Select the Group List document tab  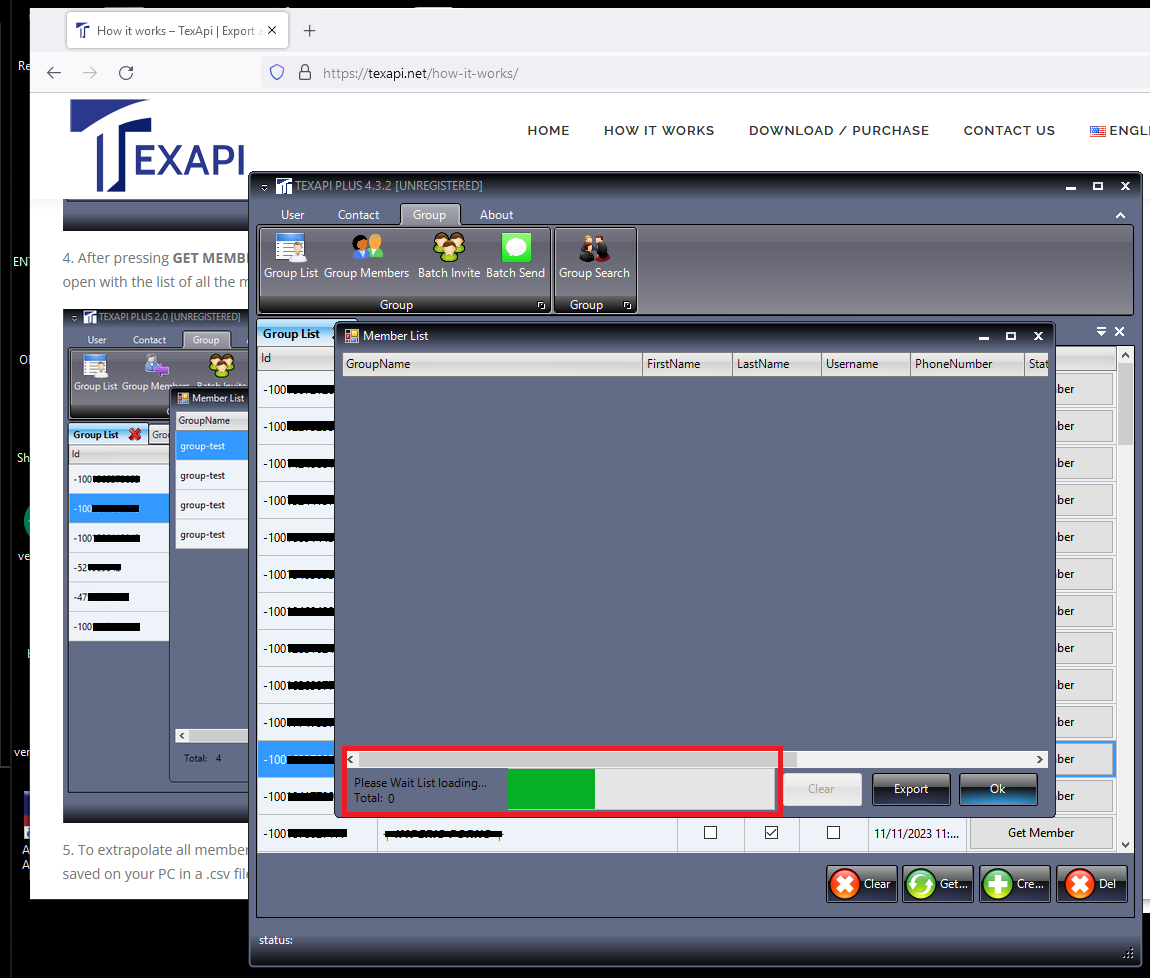pos(291,334)
